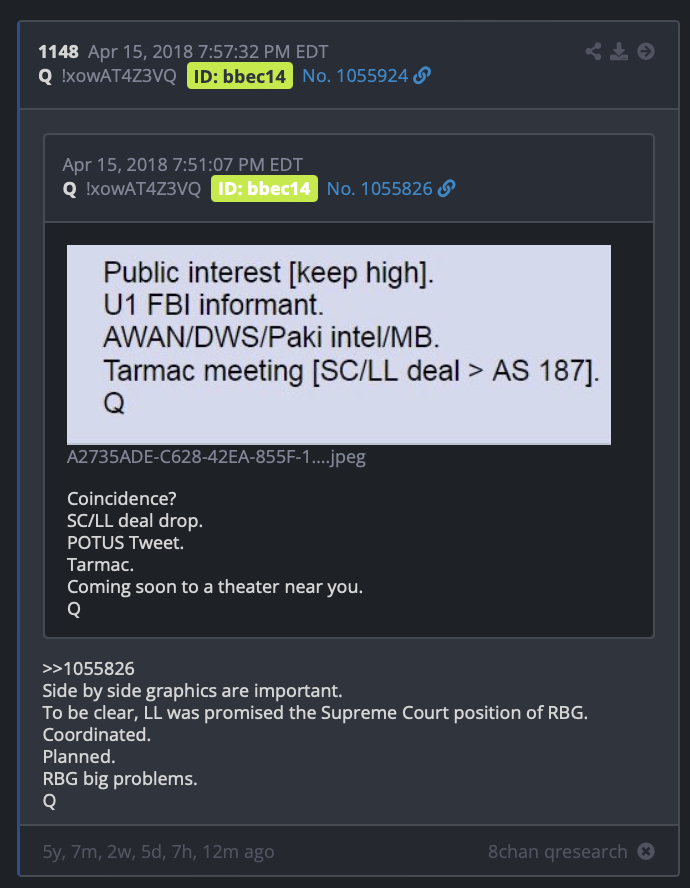The height and width of the screenshot is (888, 690).
Task: Click the top post timestamp Apr 15 7:57:32 PM
Action: (x=208, y=52)
